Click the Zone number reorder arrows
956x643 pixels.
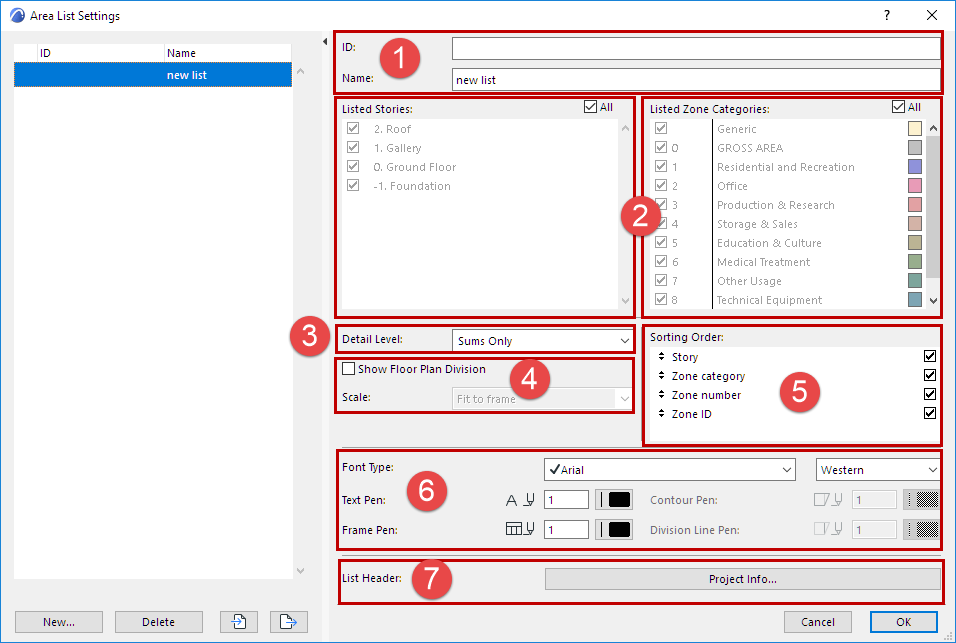[662, 394]
